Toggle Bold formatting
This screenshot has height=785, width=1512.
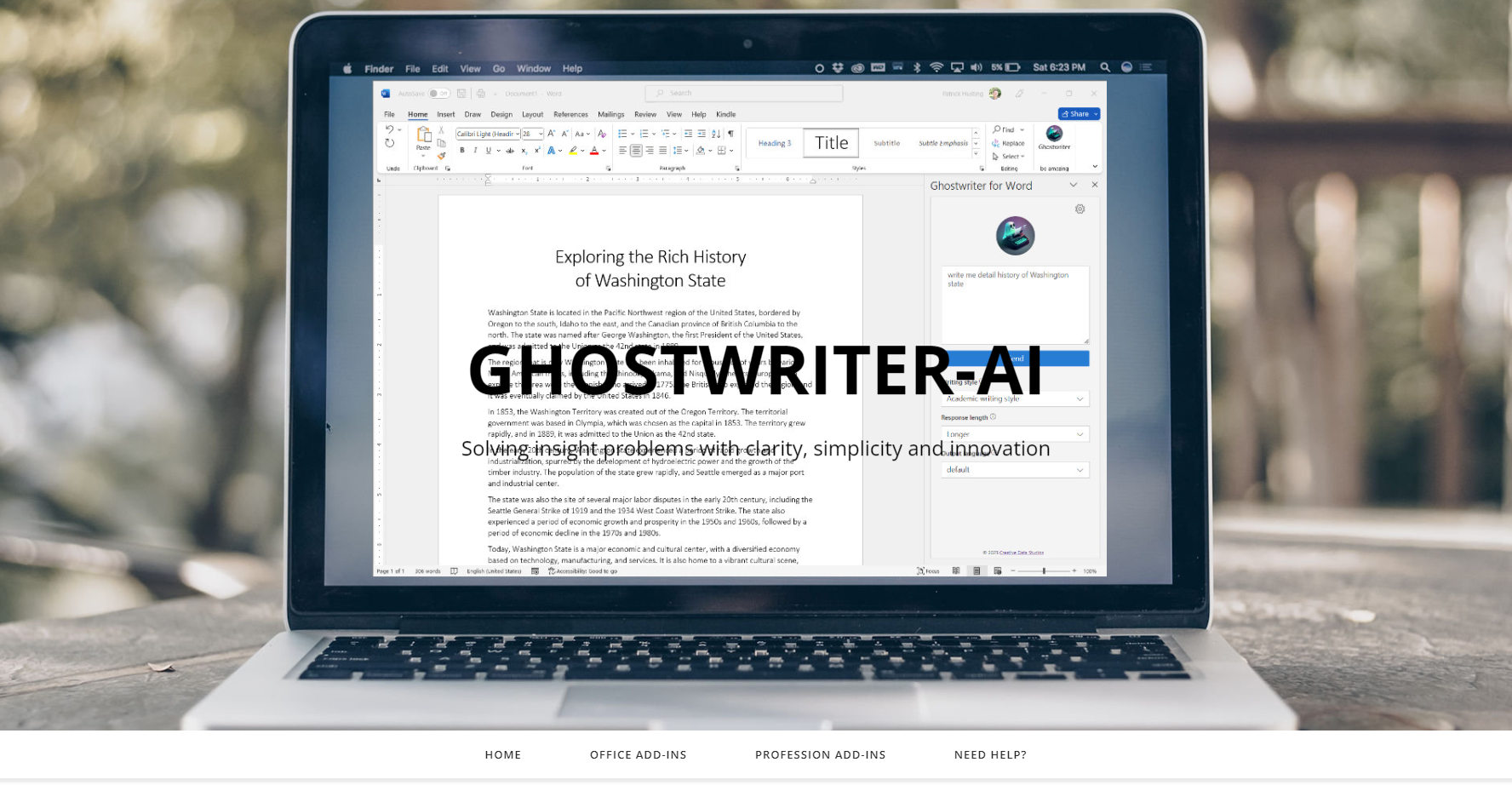(x=462, y=151)
